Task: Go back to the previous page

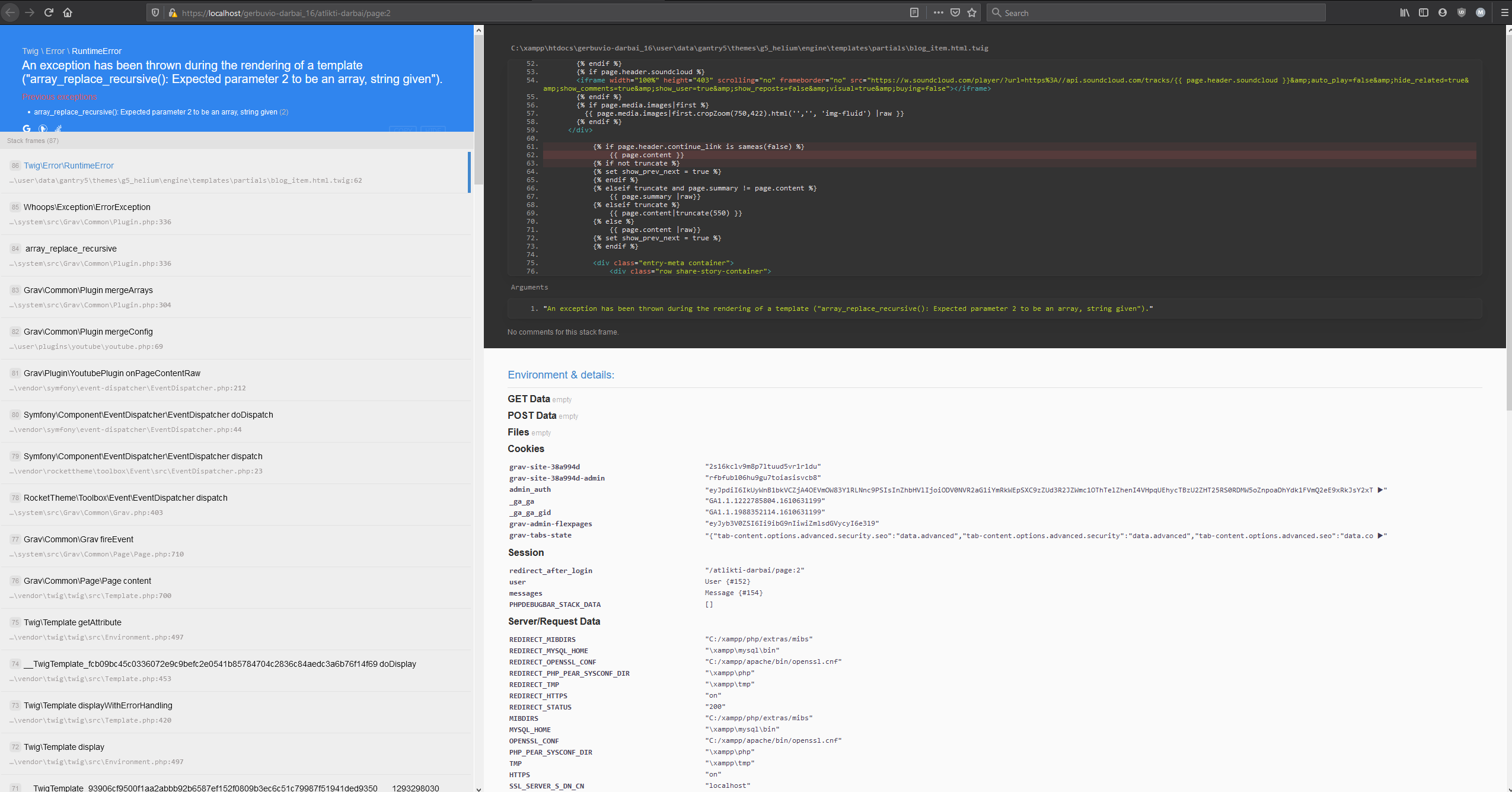Action: point(9,12)
